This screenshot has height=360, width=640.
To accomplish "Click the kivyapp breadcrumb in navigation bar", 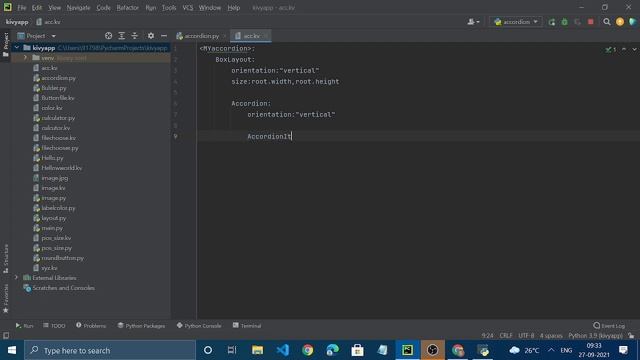I will click(x=17, y=22).
